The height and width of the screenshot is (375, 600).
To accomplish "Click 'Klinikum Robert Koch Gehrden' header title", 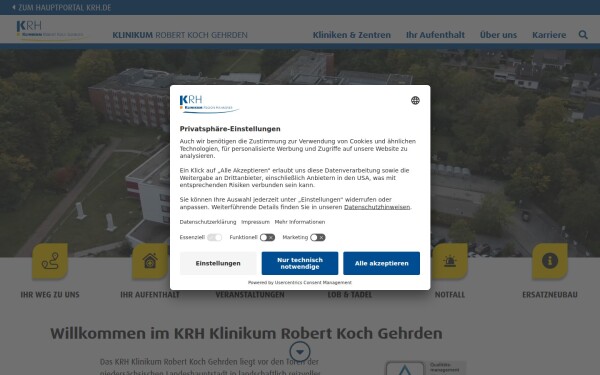I will tap(180, 35).
